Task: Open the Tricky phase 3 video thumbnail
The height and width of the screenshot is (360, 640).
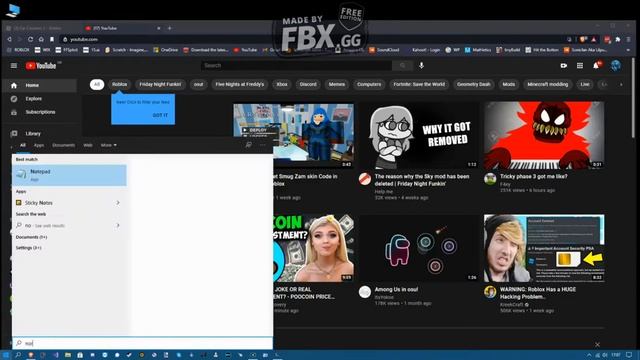Action: [x=544, y=136]
